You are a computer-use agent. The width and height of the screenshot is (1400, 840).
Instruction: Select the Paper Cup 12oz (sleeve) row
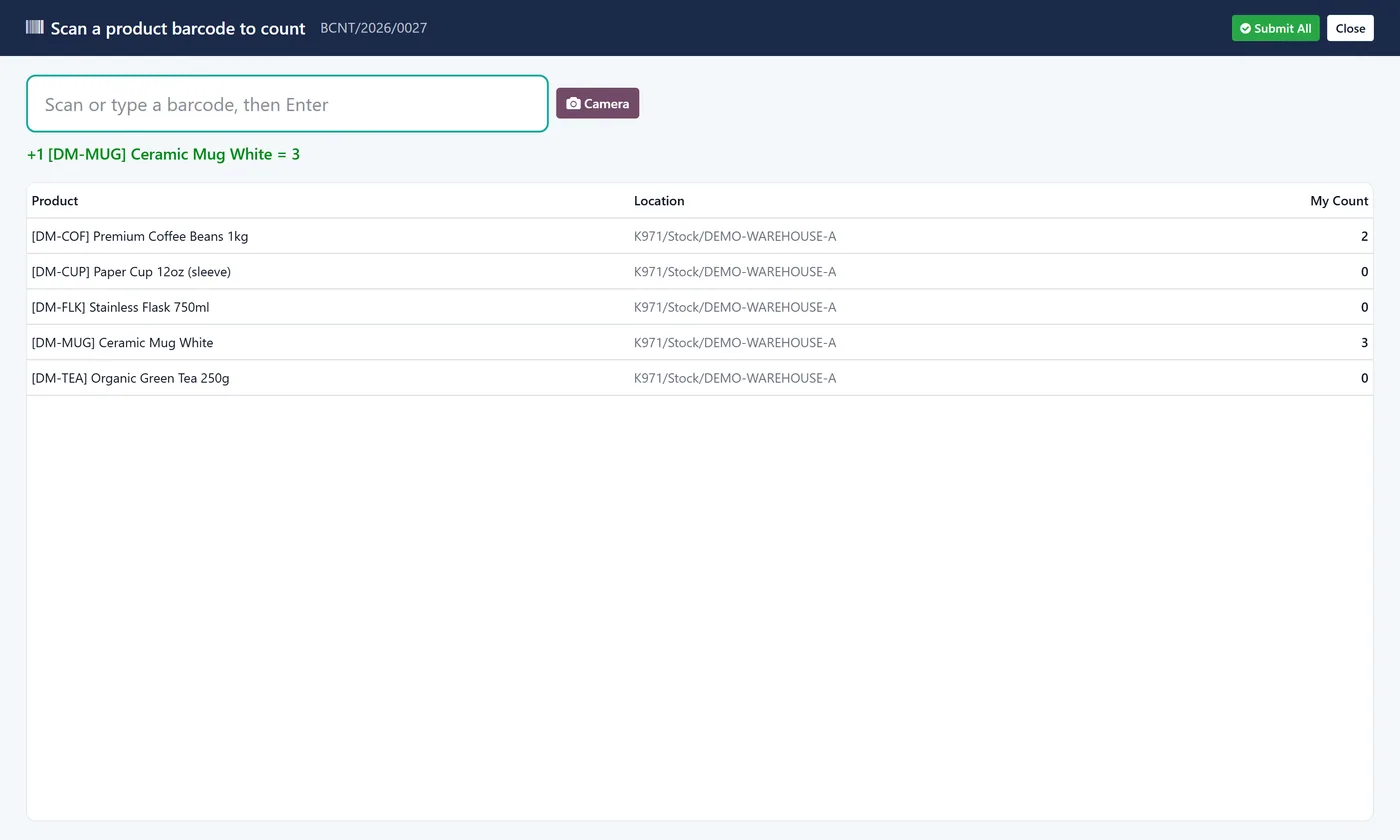(x=700, y=272)
